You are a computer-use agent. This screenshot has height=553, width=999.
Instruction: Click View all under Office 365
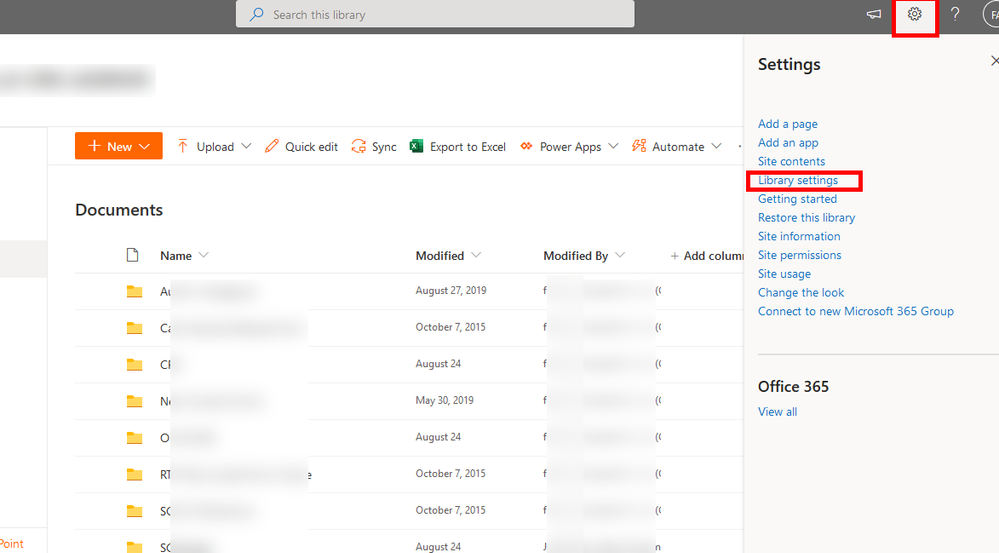[x=777, y=412]
